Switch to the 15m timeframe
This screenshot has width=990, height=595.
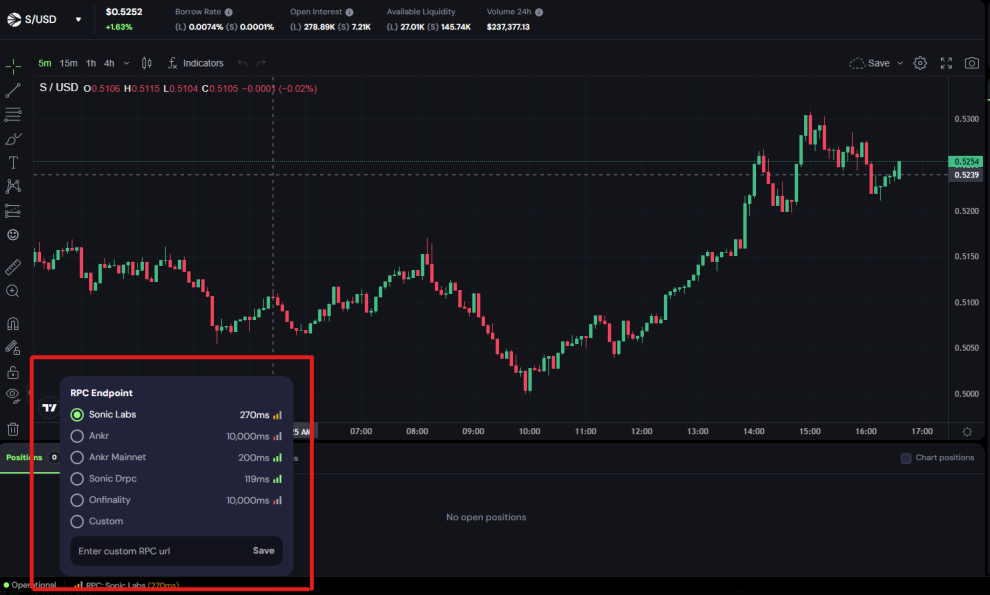[68, 63]
